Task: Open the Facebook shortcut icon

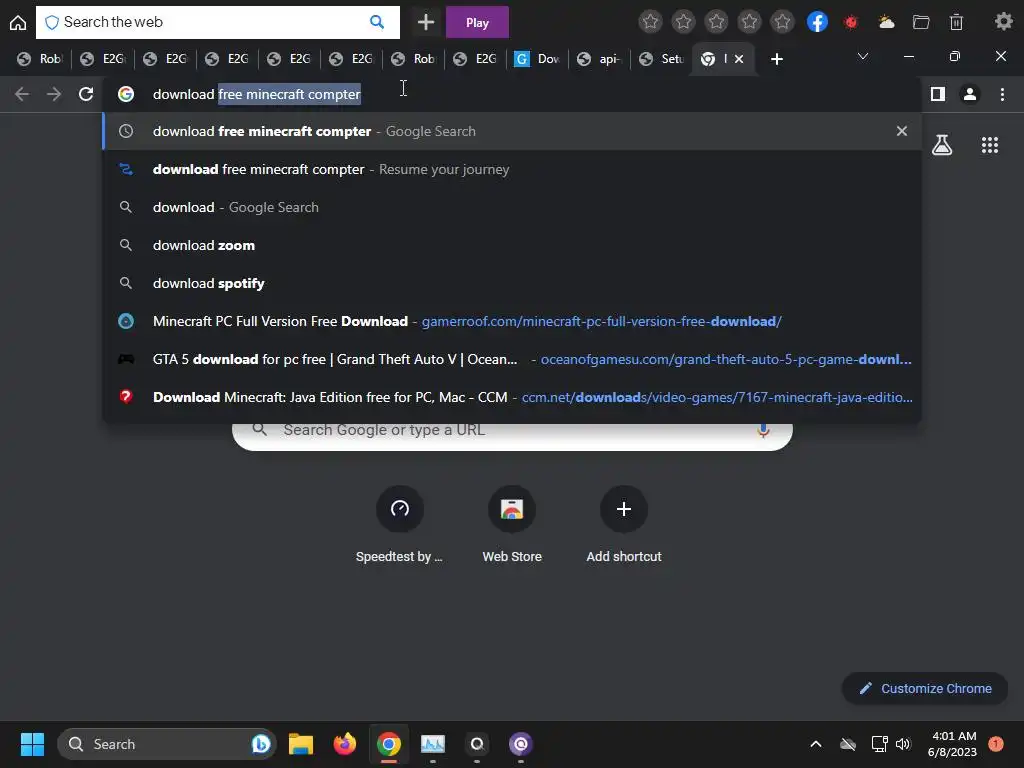Action: pos(817,22)
